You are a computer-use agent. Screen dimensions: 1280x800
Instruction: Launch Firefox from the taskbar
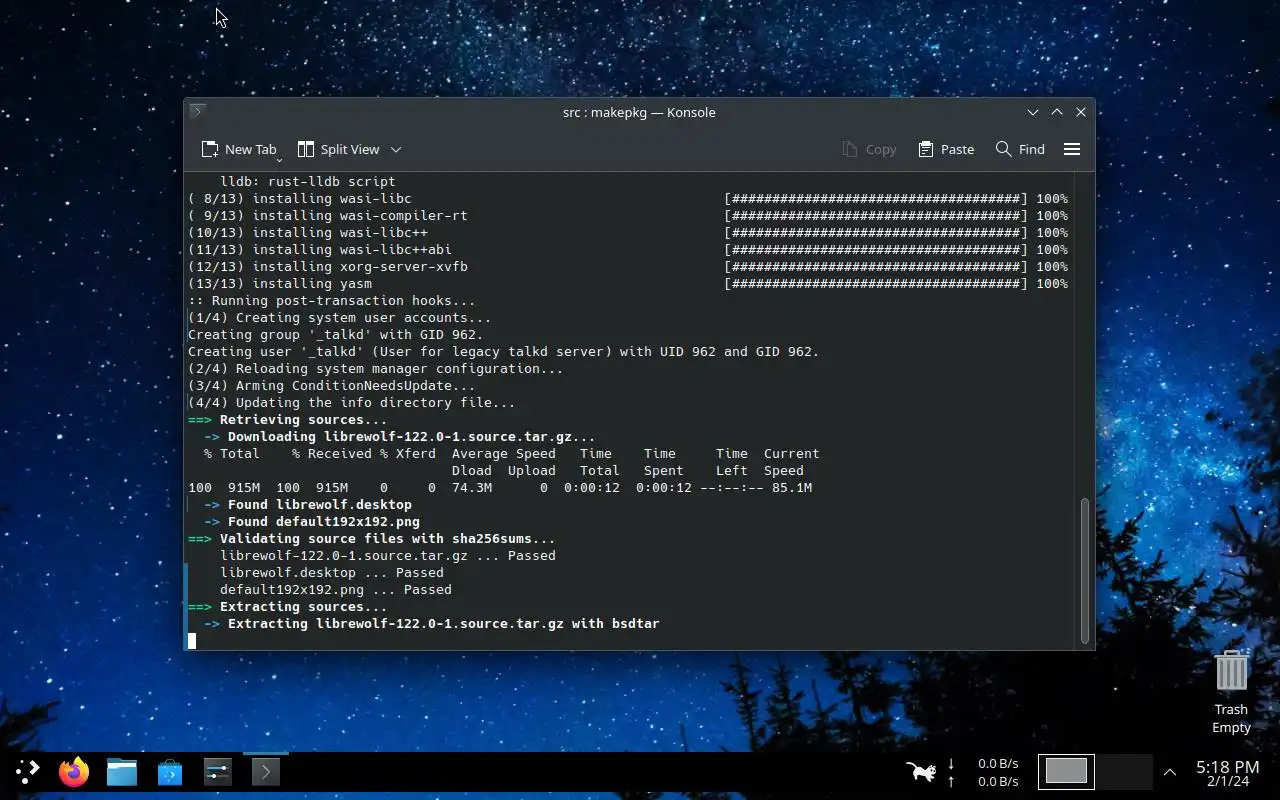pyautogui.click(x=74, y=771)
